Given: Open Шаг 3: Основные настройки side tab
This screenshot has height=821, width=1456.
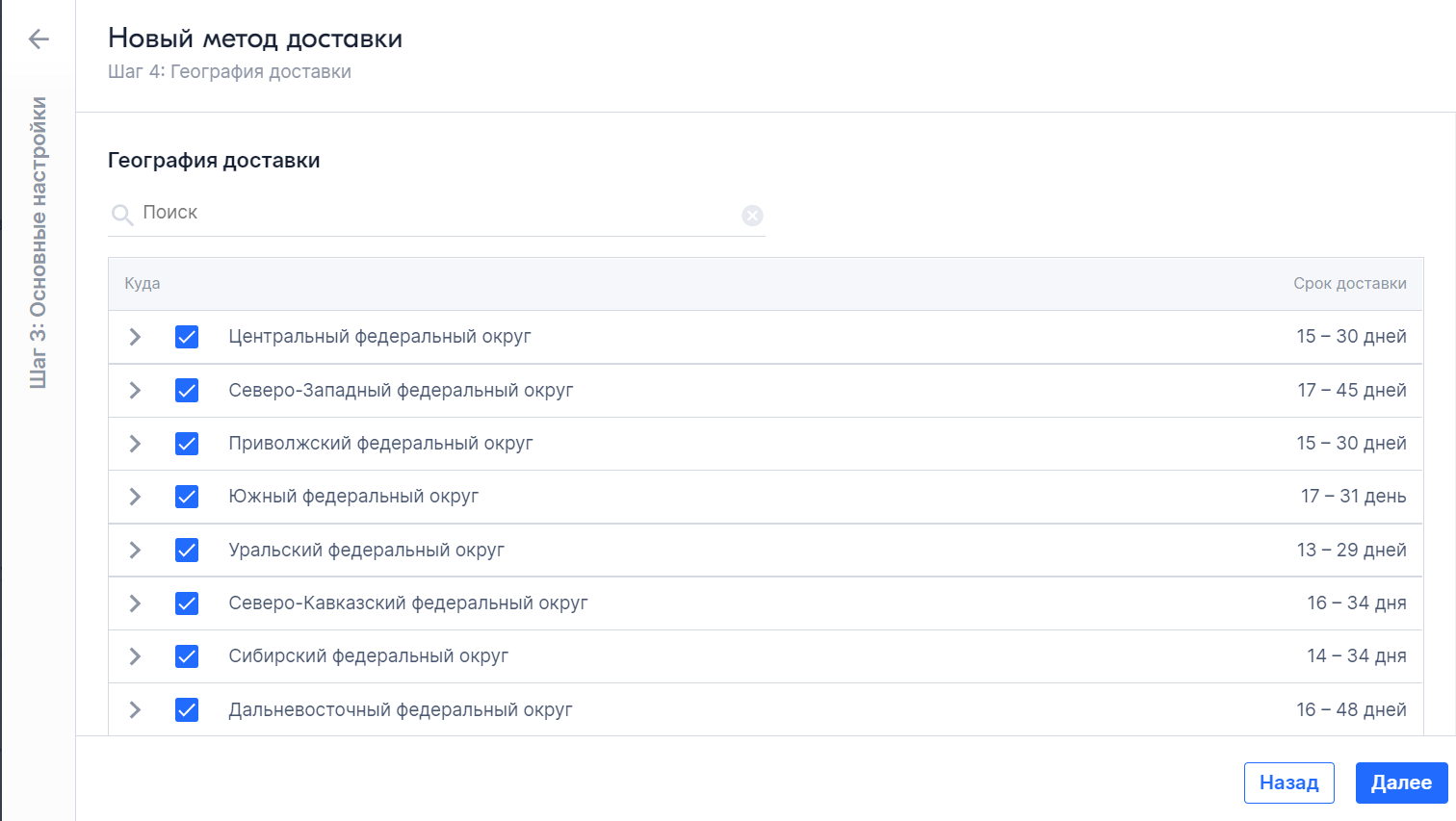Looking at the screenshot, I should (39, 243).
